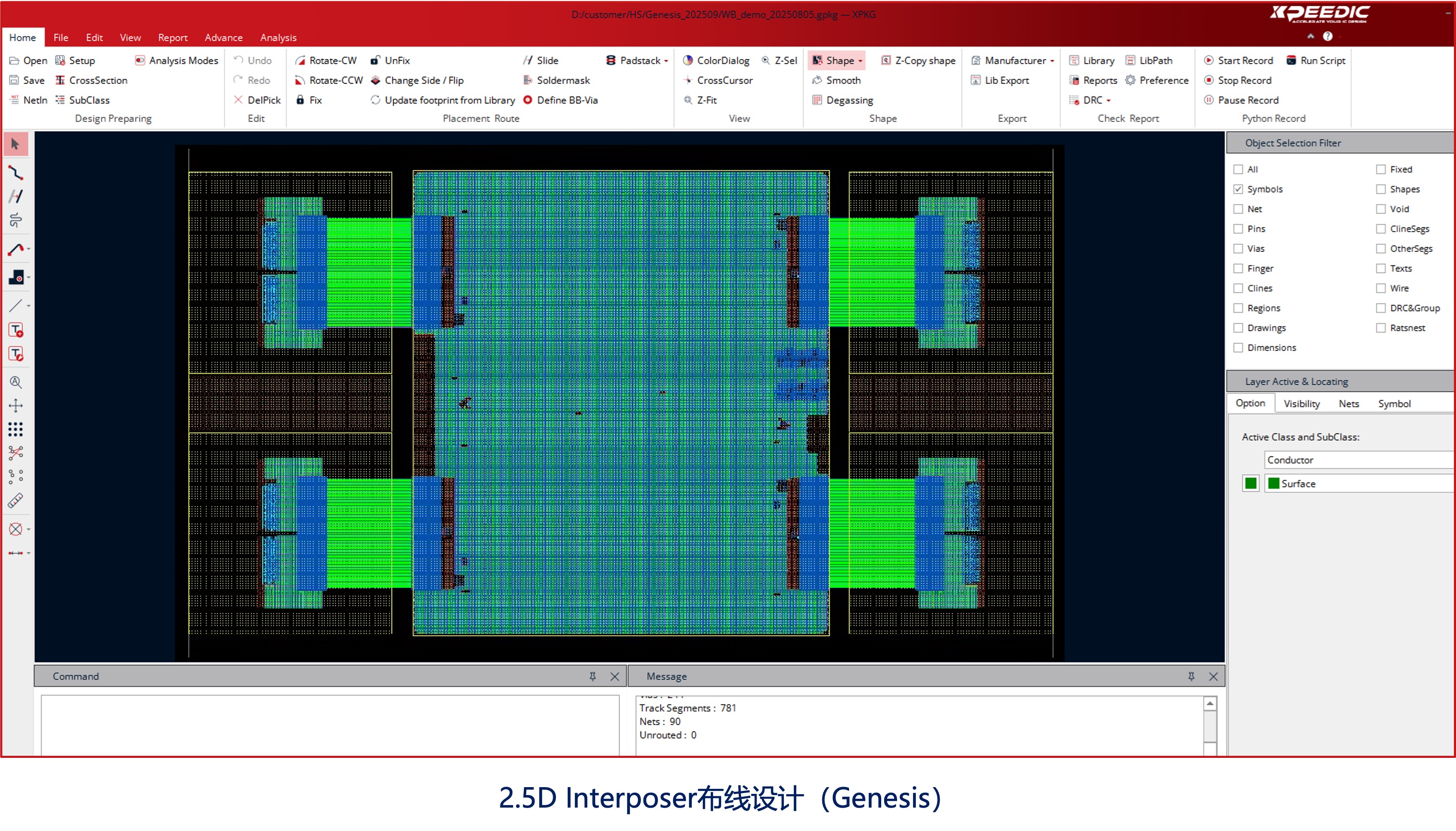The width and height of the screenshot is (1456, 831).
Task: Expand the Shape dropdown
Action: [x=860, y=61]
